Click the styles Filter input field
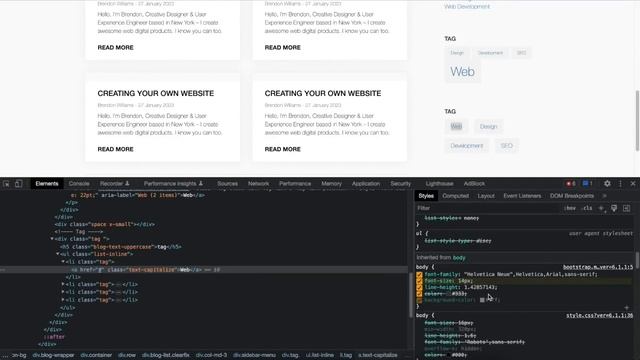The height and width of the screenshot is (360, 640). pyautogui.click(x=488, y=208)
